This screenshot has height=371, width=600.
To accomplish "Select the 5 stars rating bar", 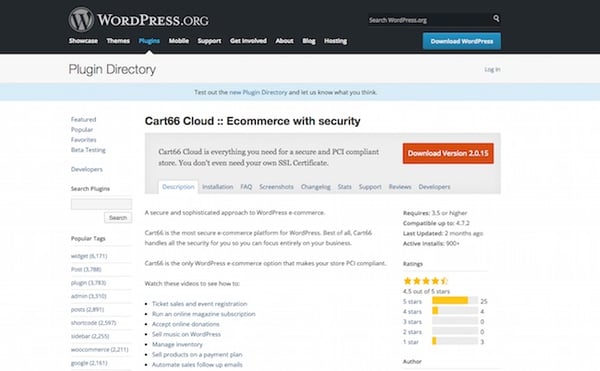I will [455, 301].
